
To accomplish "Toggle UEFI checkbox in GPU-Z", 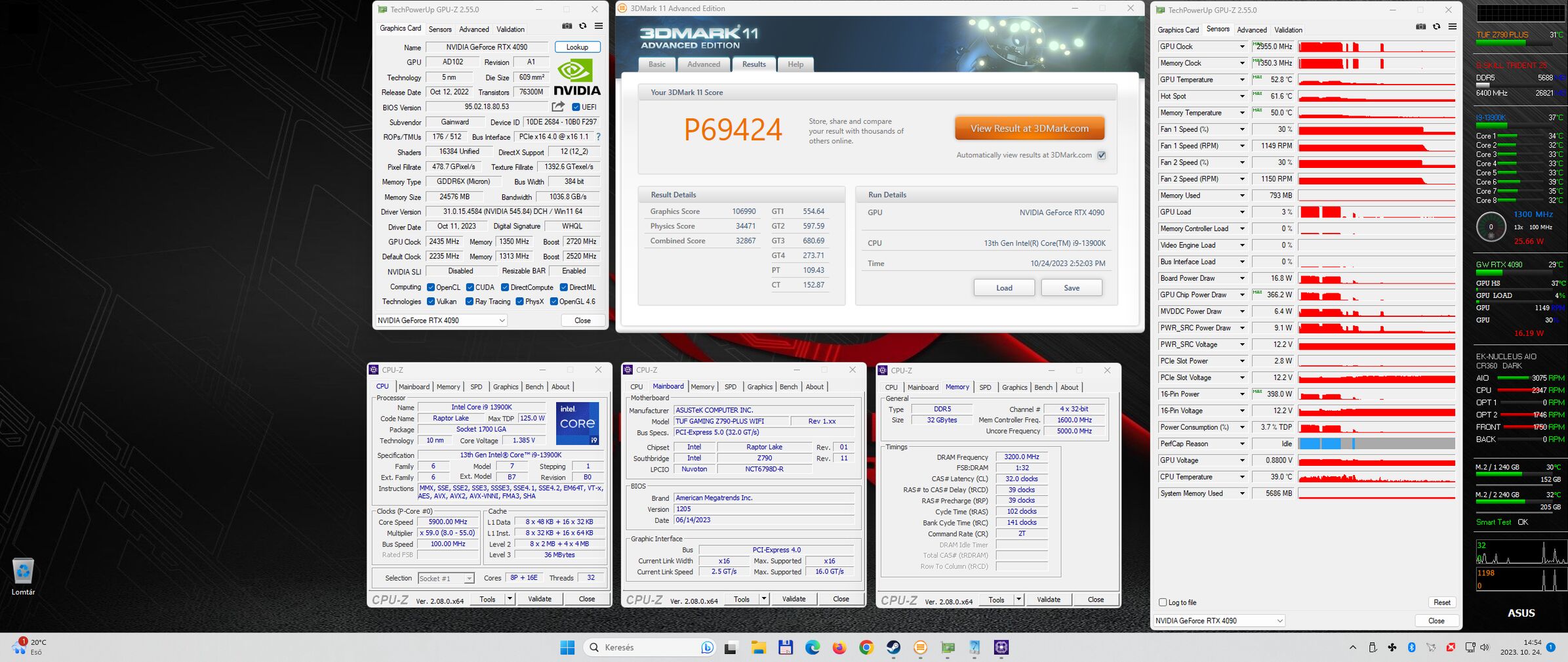I will (x=576, y=107).
